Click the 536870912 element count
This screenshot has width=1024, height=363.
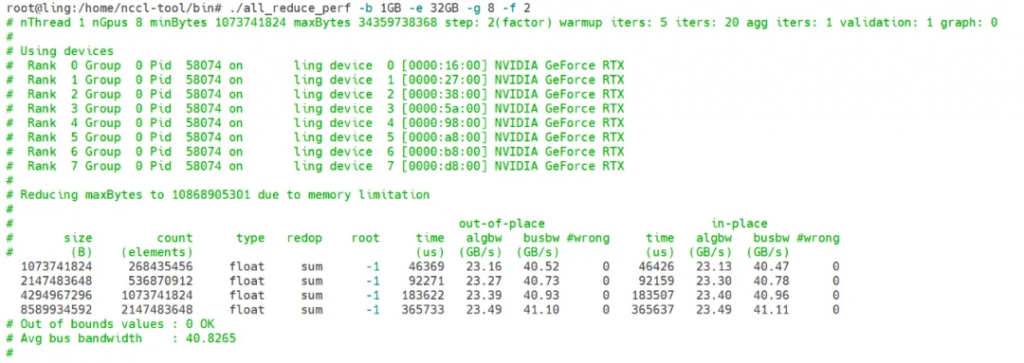click(161, 281)
